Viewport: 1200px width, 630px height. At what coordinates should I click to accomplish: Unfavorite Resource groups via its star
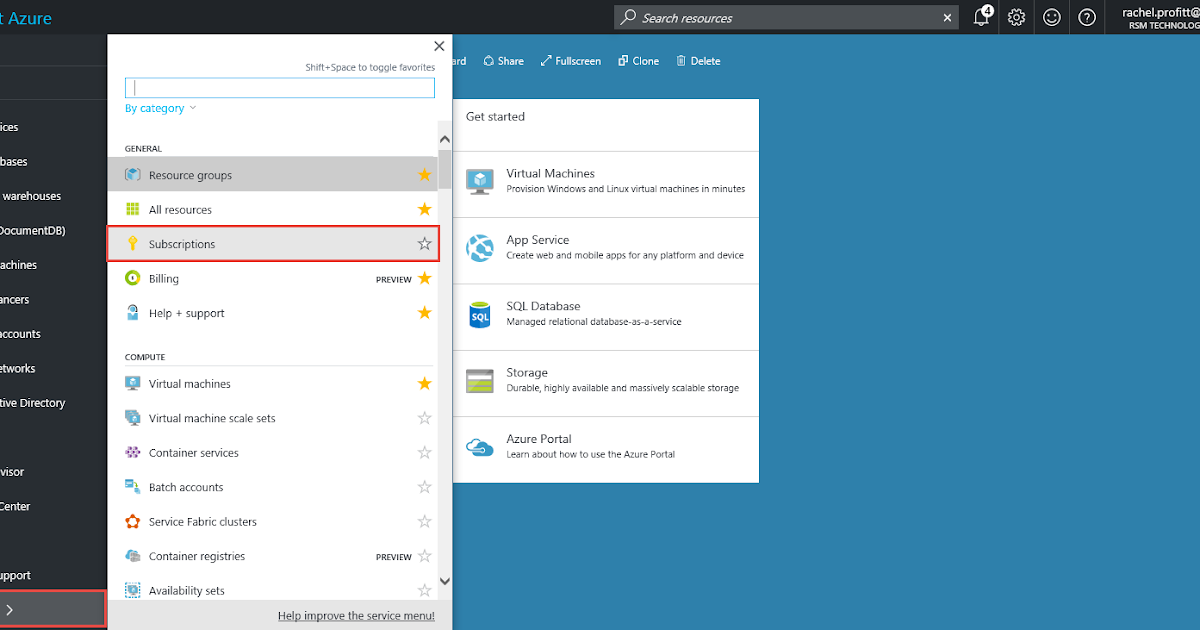424,174
